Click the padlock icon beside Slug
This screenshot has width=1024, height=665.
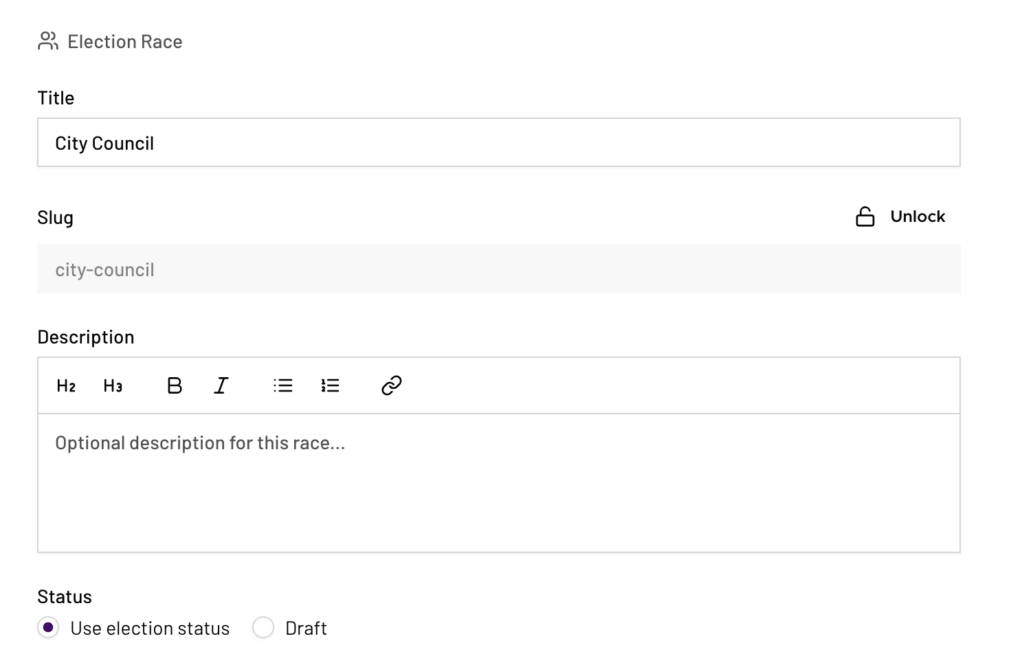tap(865, 217)
